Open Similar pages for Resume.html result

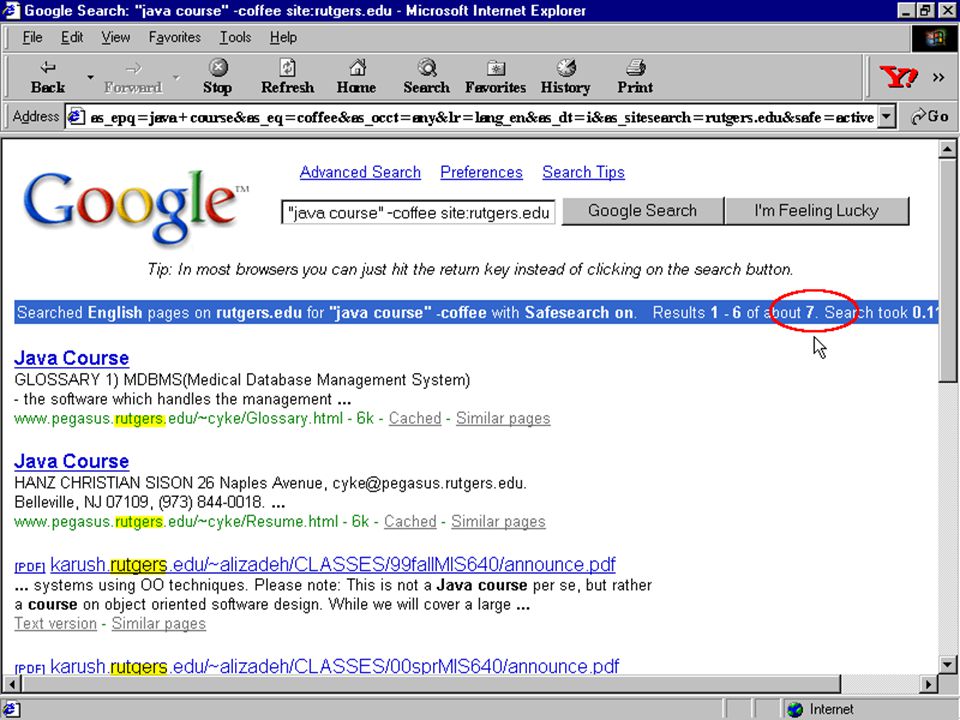pos(498,521)
